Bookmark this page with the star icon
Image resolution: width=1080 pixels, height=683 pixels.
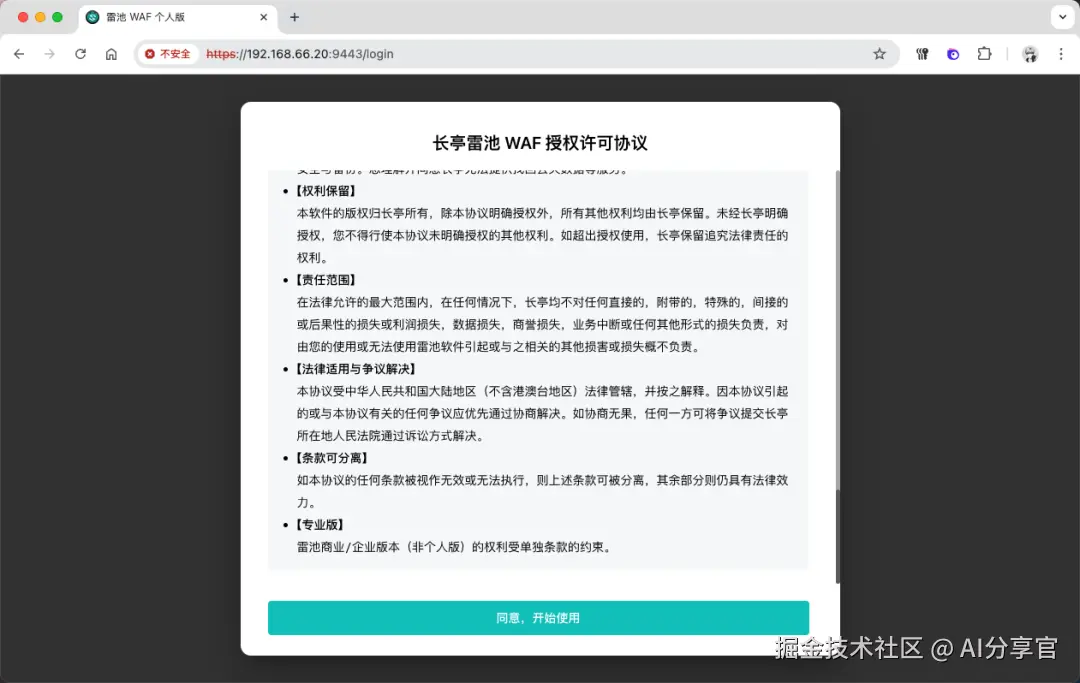tap(880, 54)
